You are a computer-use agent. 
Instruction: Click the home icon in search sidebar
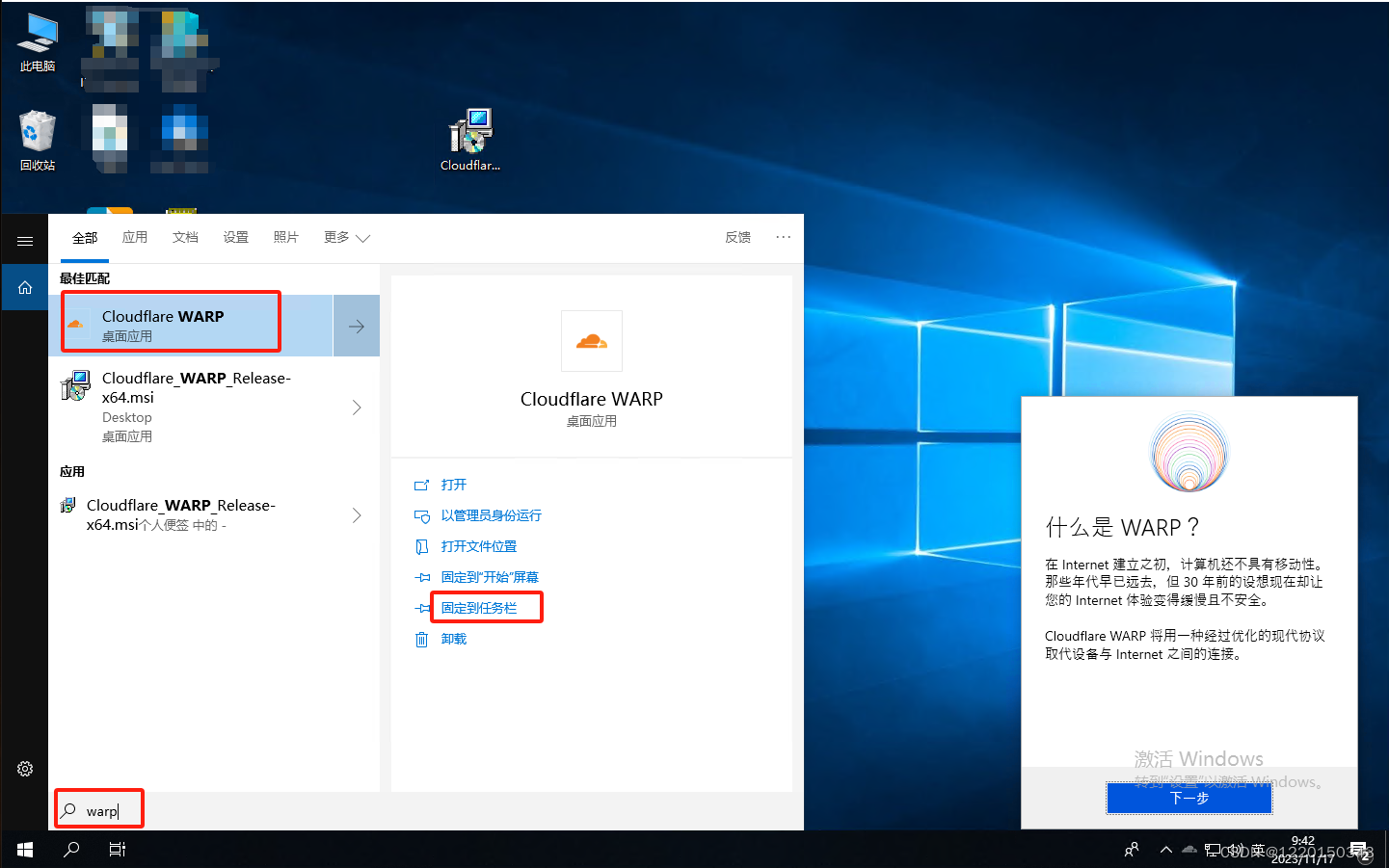point(25,287)
